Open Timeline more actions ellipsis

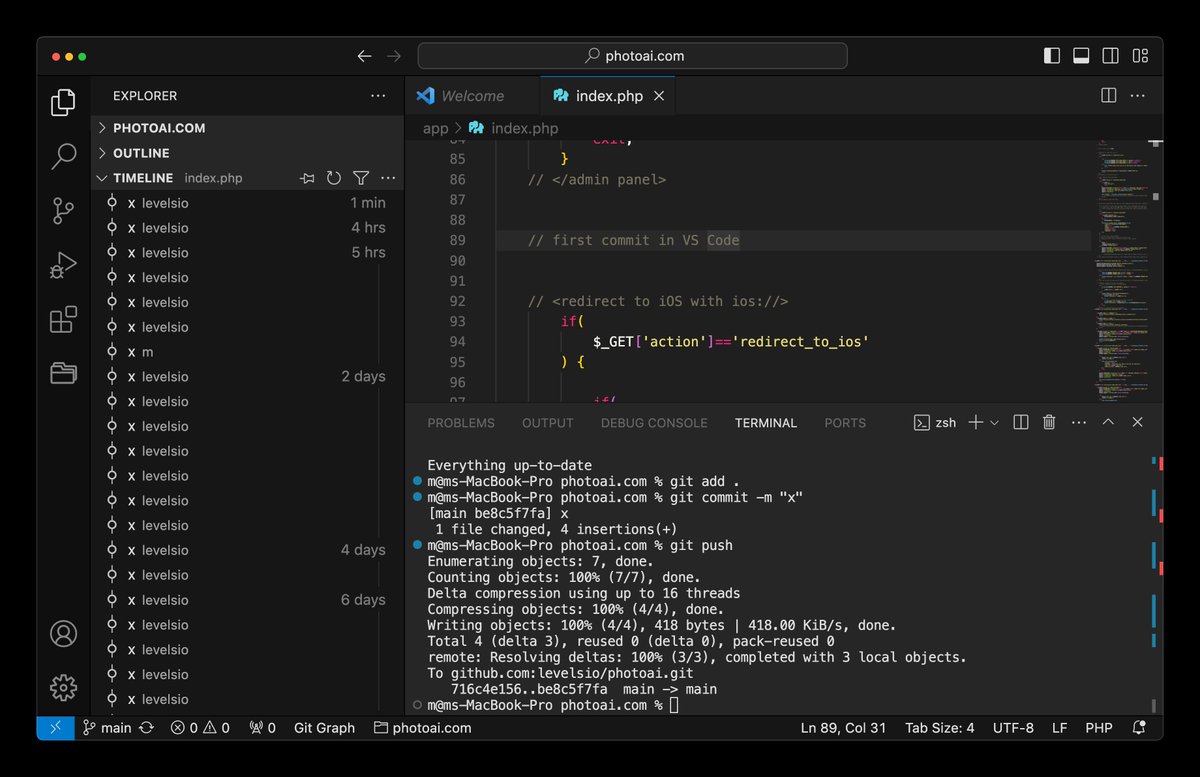coord(388,178)
